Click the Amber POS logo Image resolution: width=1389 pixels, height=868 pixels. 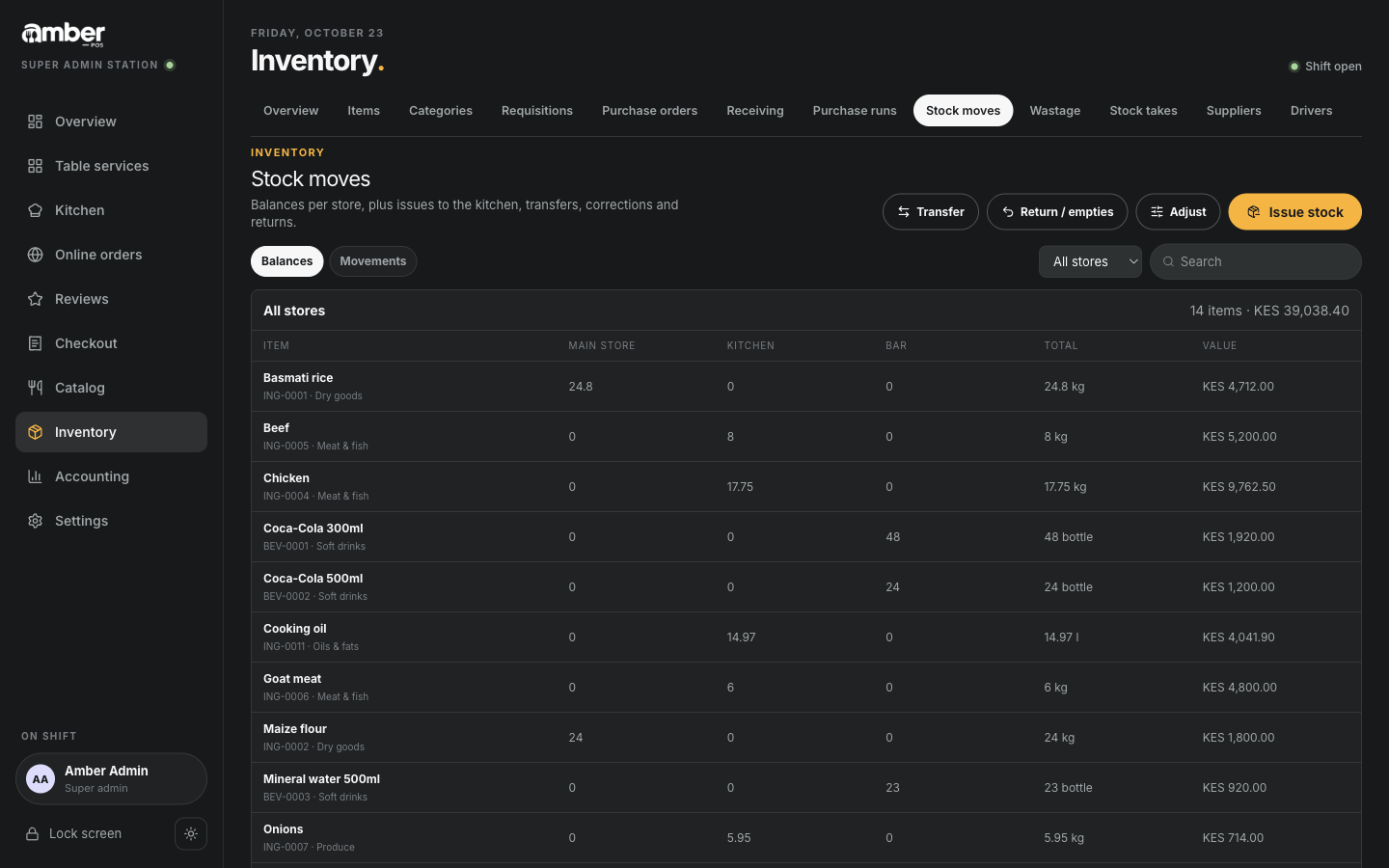point(64,35)
